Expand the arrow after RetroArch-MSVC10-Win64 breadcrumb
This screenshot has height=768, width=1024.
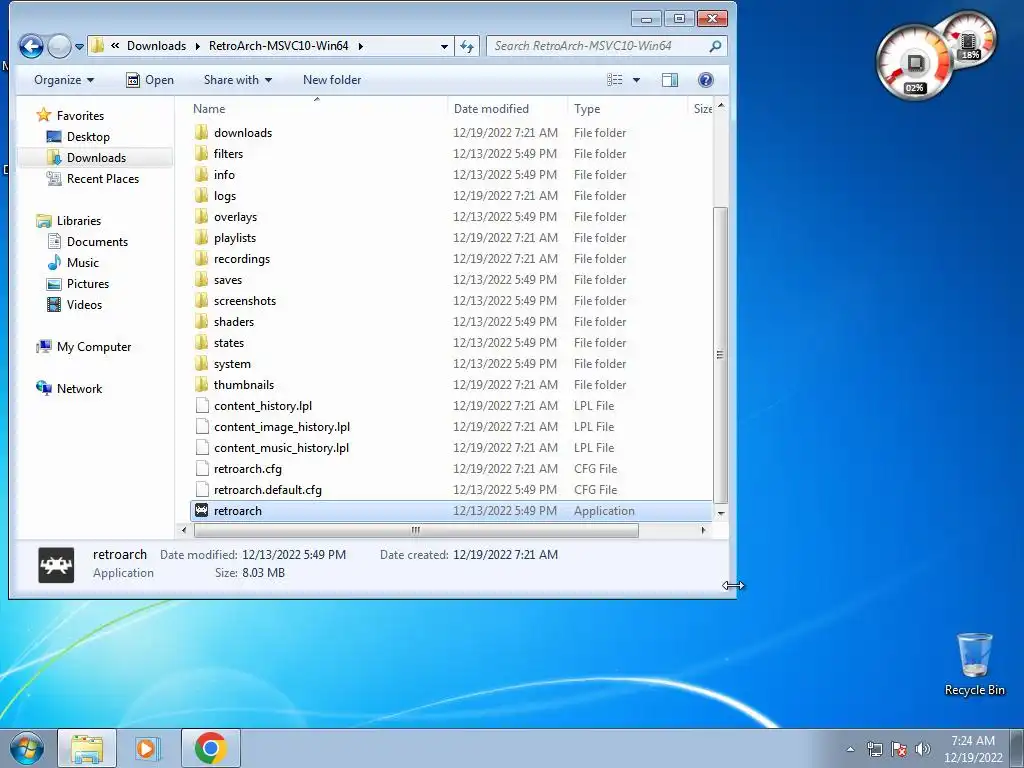[x=360, y=46]
